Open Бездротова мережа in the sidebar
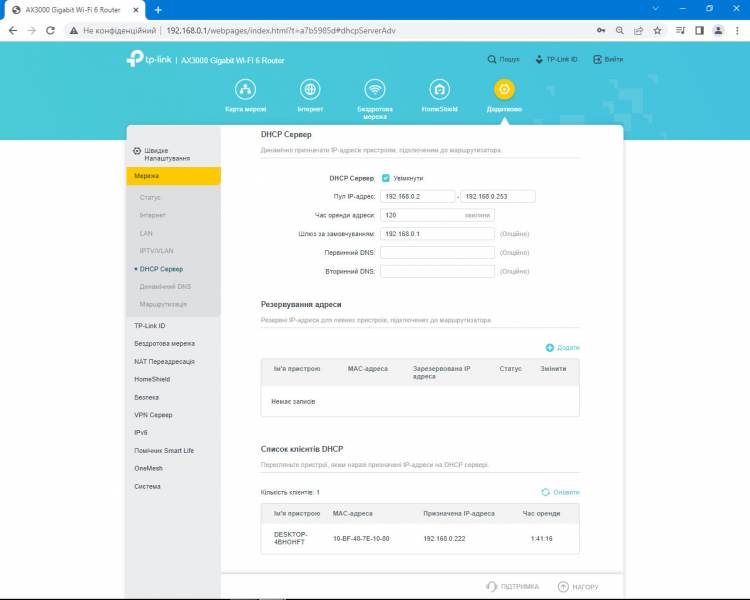 (165, 344)
